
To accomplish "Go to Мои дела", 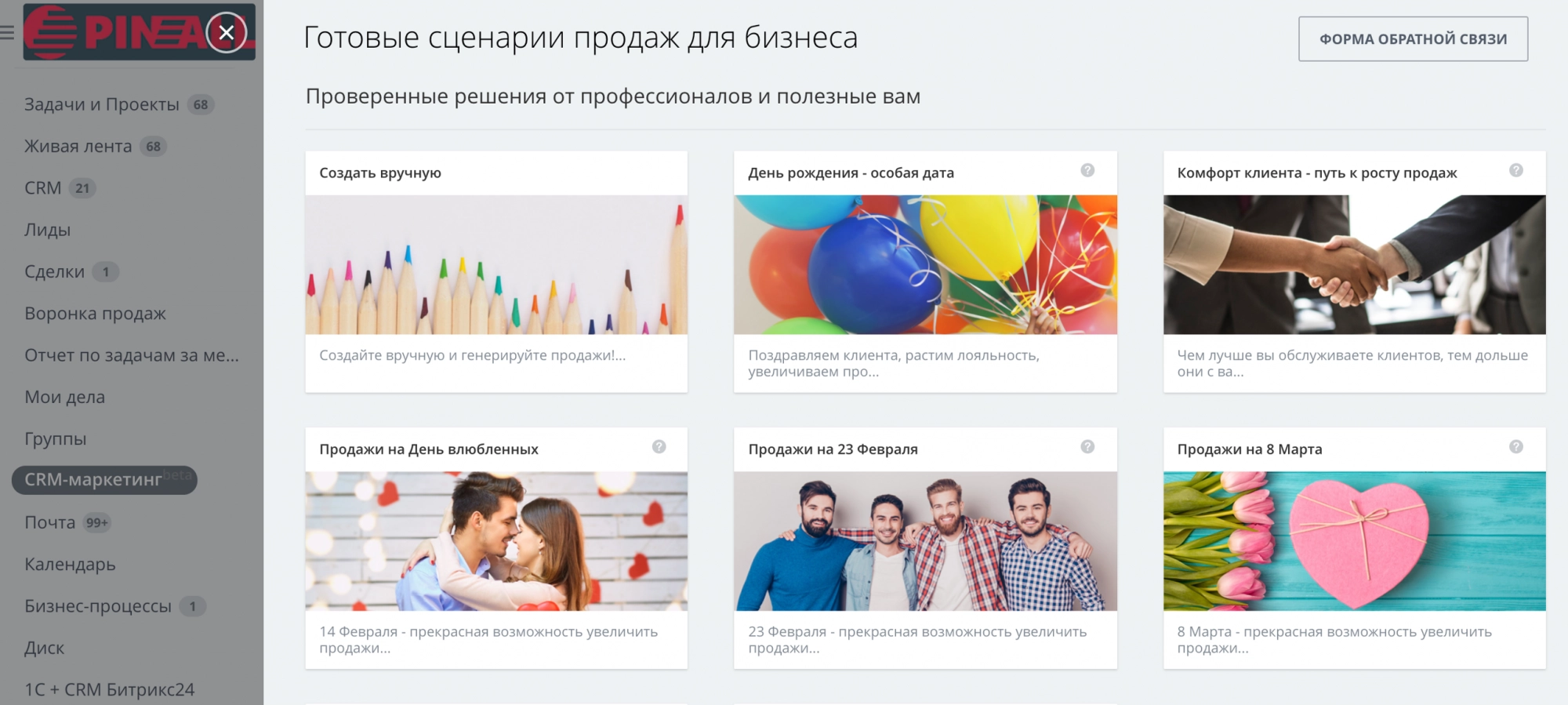I will coord(64,397).
